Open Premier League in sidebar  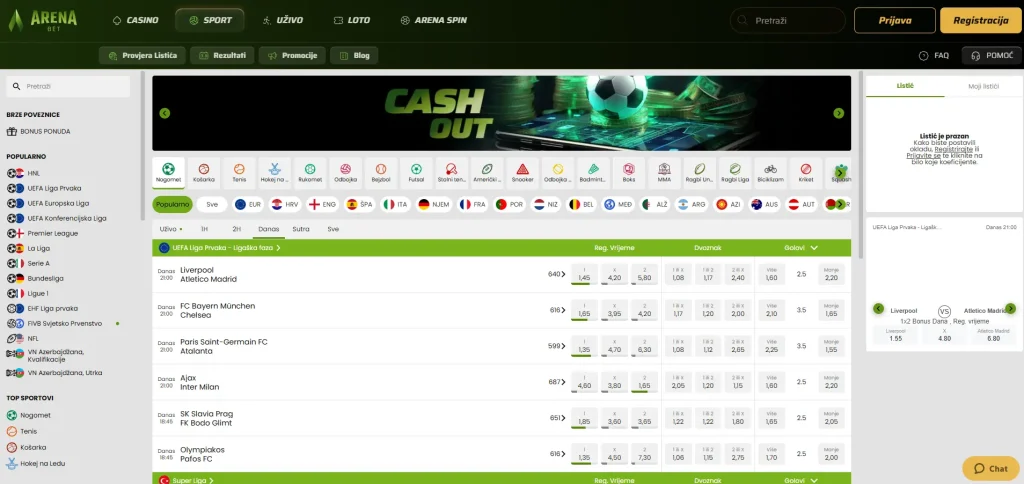pyautogui.click(x=43, y=233)
